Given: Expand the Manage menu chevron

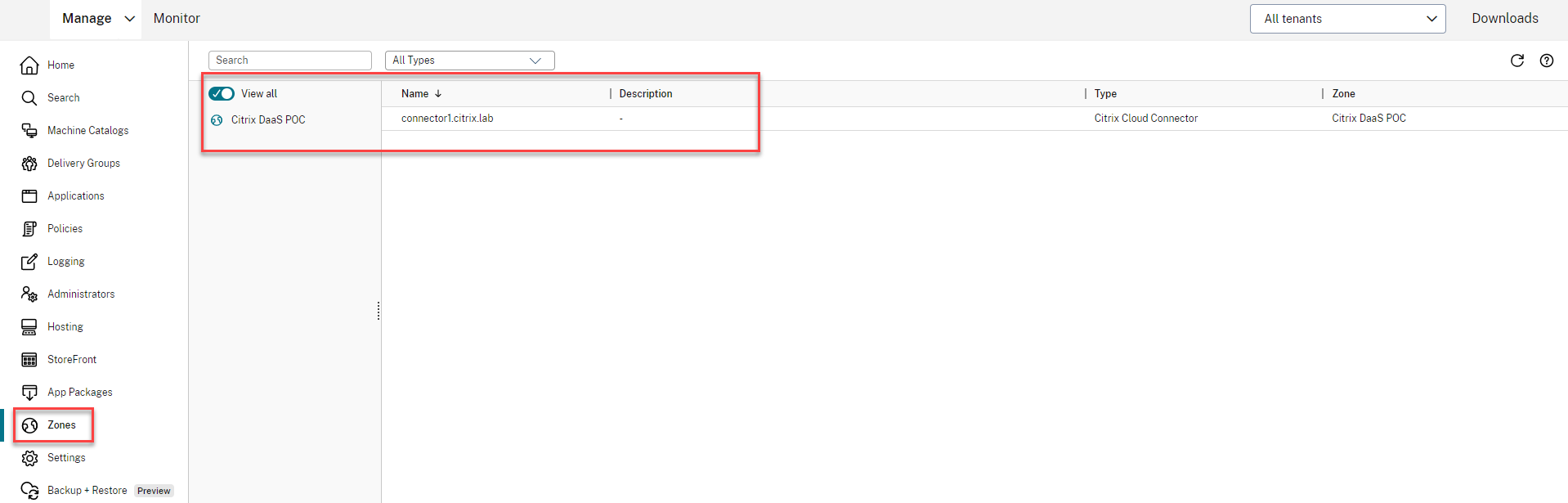Looking at the screenshot, I should (129, 19).
